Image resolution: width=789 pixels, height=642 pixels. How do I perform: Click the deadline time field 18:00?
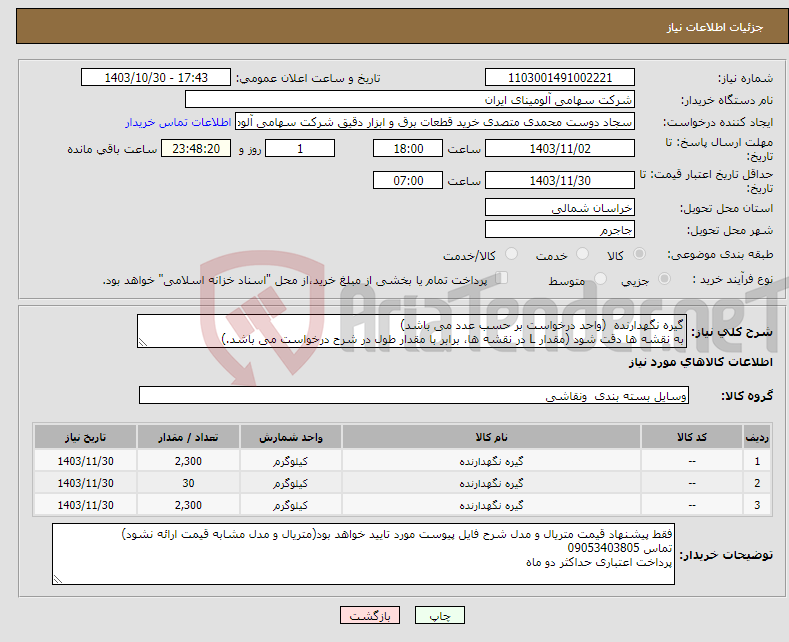click(408, 148)
